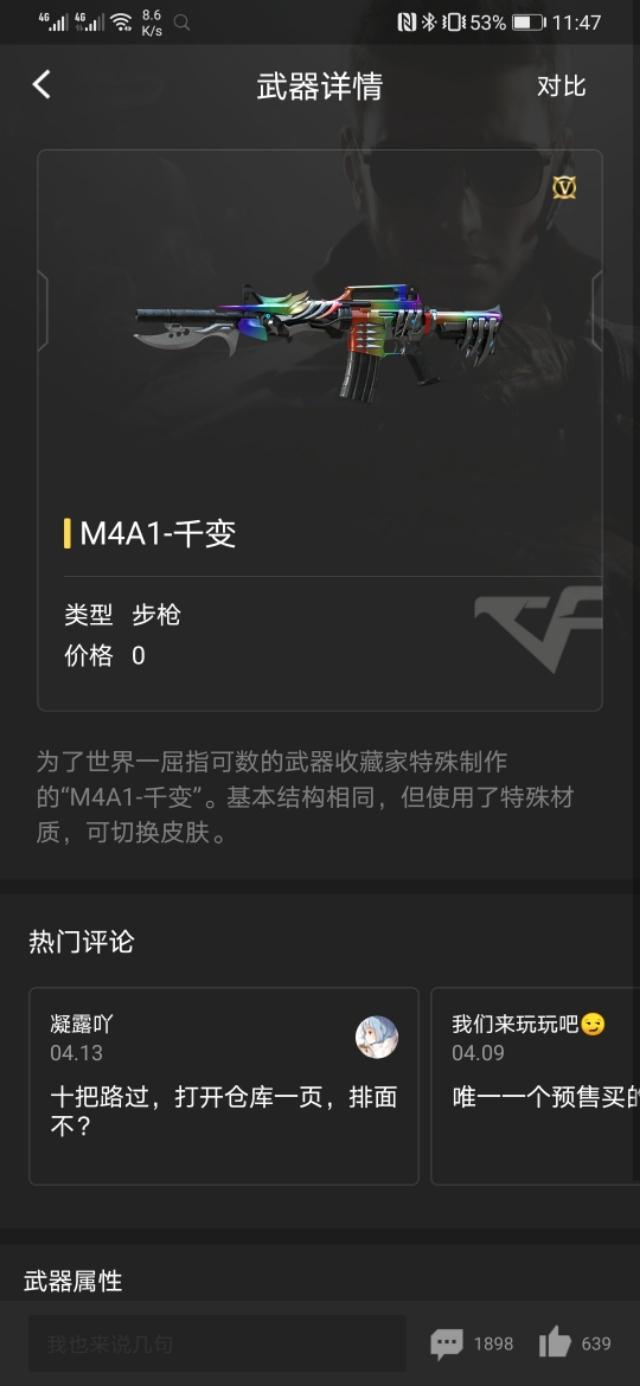
Task: Show next weapon with right edge arrow
Action: (x=597, y=311)
